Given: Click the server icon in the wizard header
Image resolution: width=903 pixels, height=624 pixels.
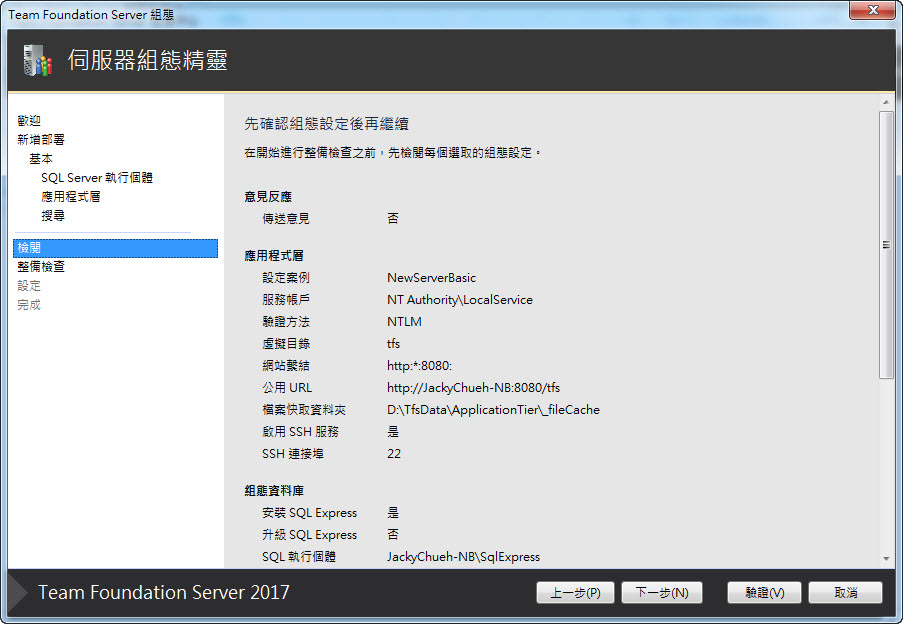Looking at the screenshot, I should coord(38,61).
